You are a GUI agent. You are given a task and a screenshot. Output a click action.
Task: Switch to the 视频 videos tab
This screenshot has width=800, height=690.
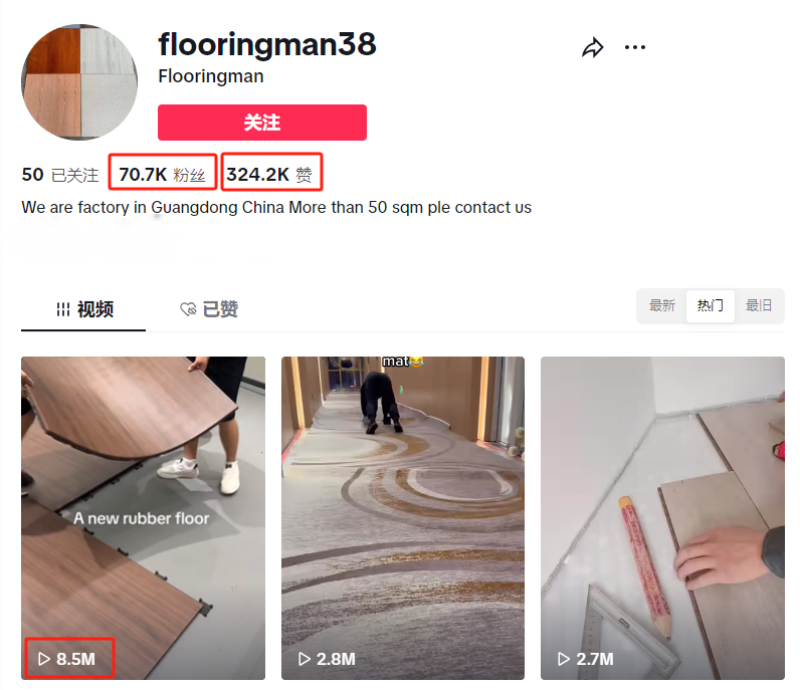[84, 309]
